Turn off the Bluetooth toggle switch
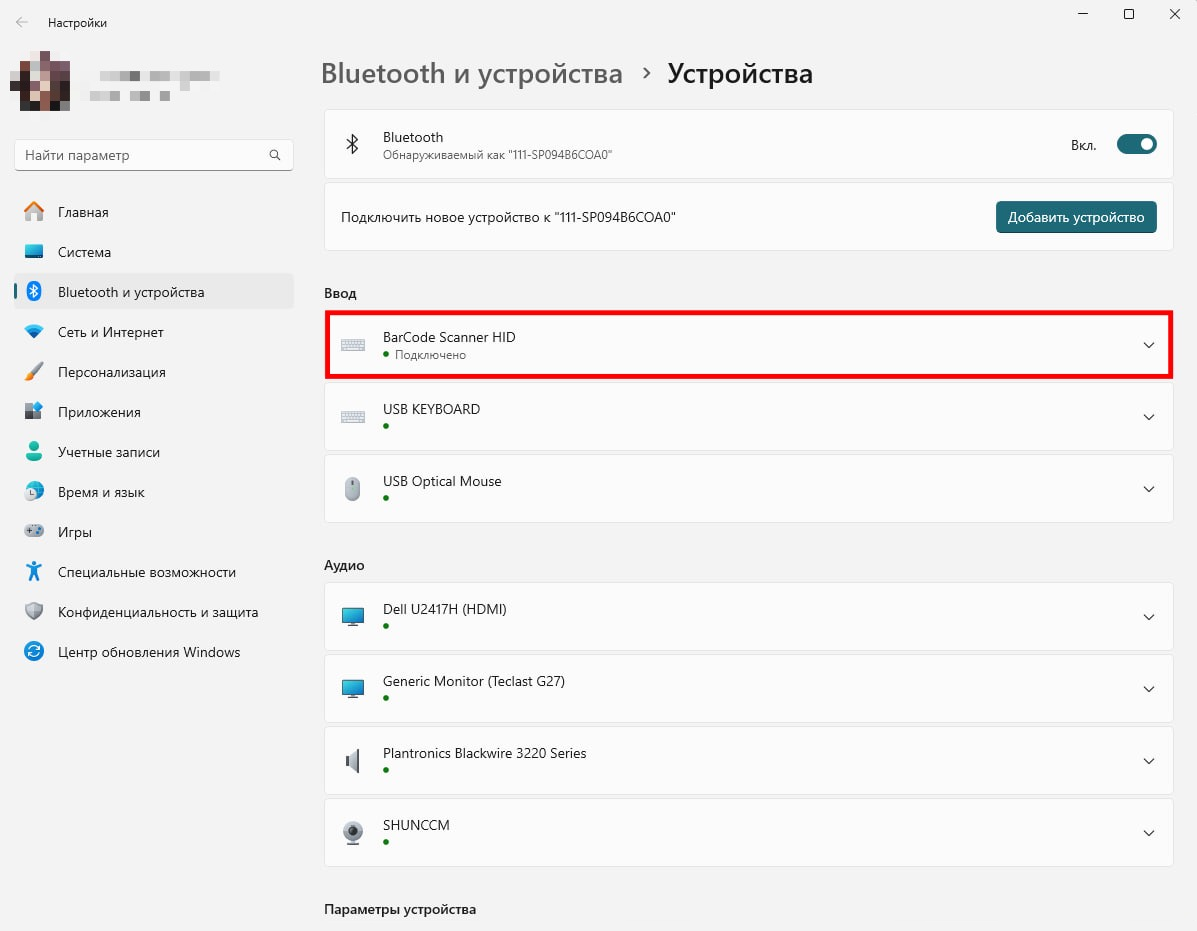The image size is (1197, 931). (1136, 145)
